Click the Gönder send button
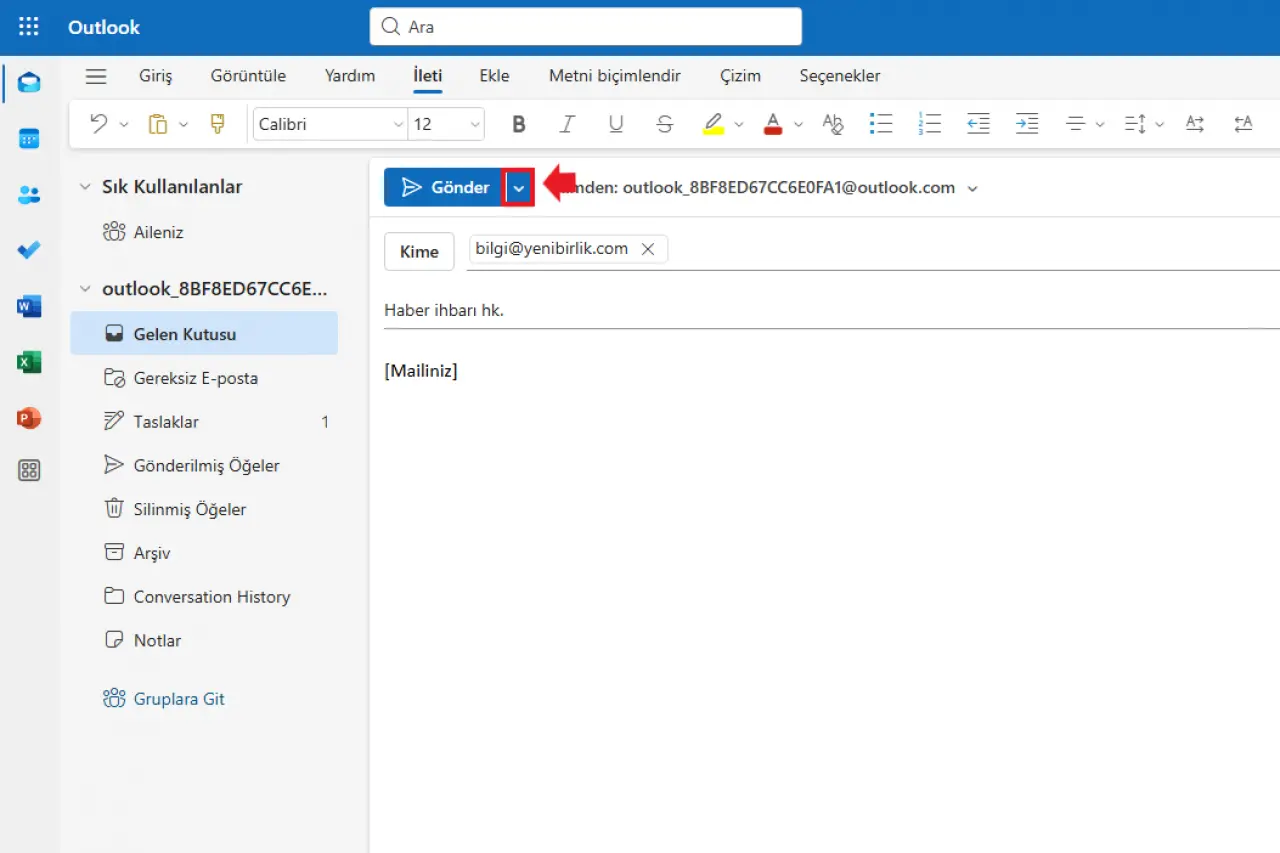The width and height of the screenshot is (1280, 853). pyautogui.click(x=444, y=188)
